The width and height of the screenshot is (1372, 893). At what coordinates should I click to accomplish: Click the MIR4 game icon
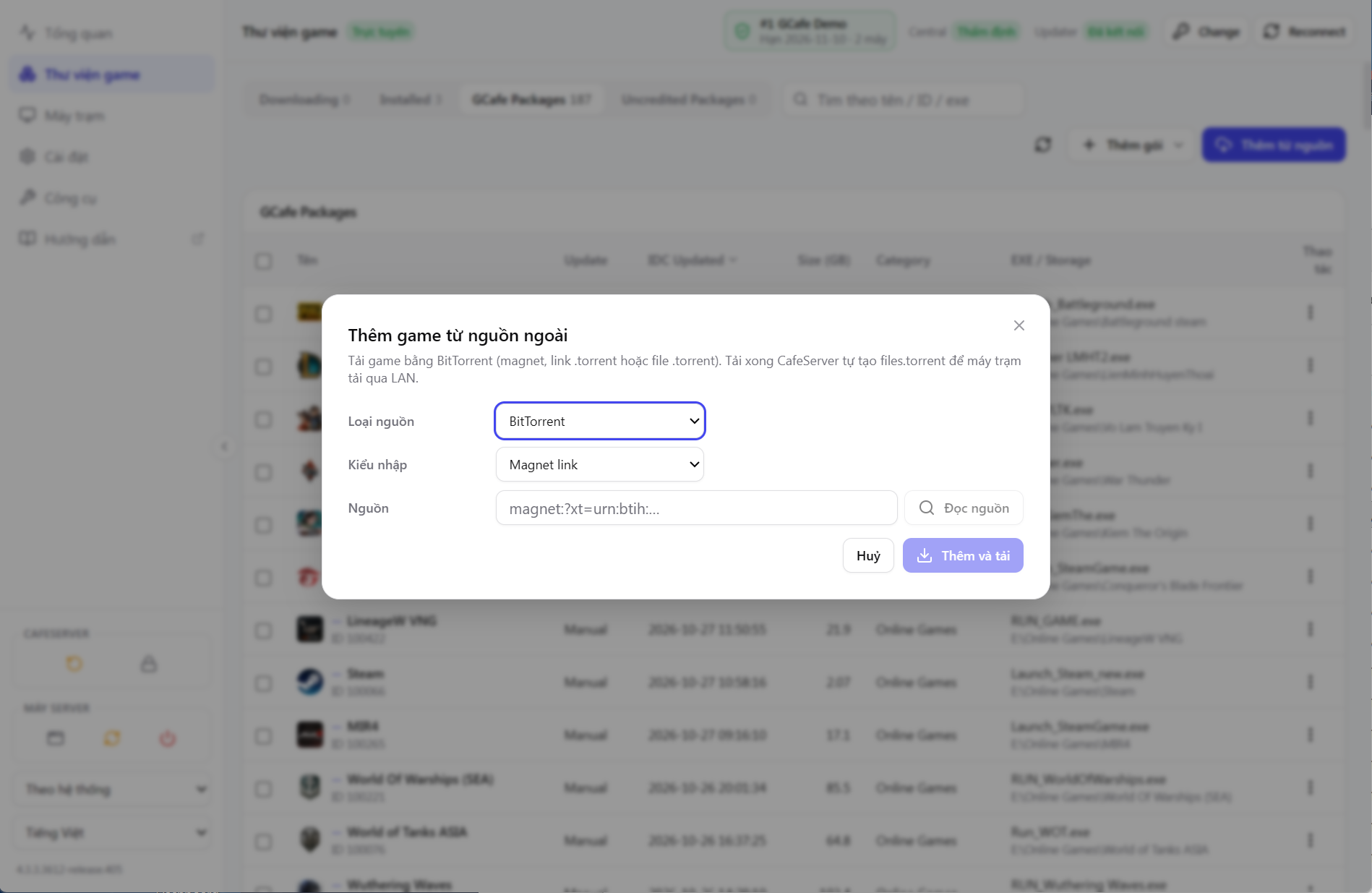coord(310,735)
